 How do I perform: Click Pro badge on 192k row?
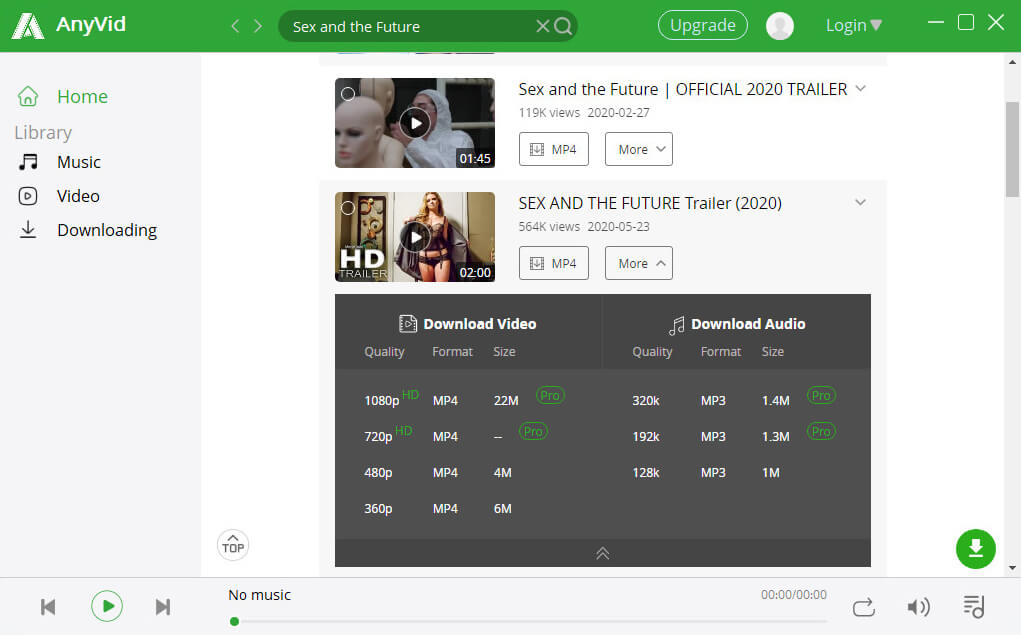click(821, 431)
